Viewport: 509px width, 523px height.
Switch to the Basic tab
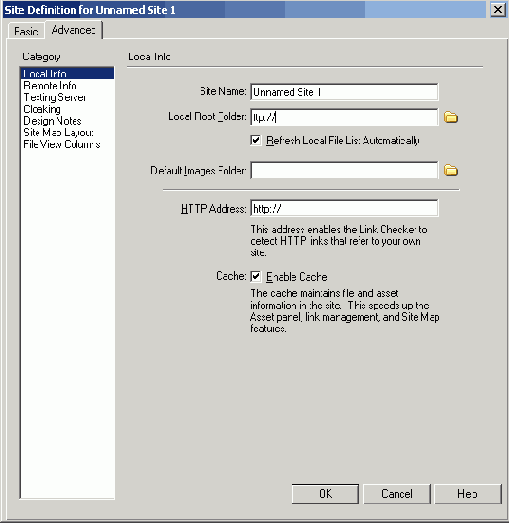(26, 31)
